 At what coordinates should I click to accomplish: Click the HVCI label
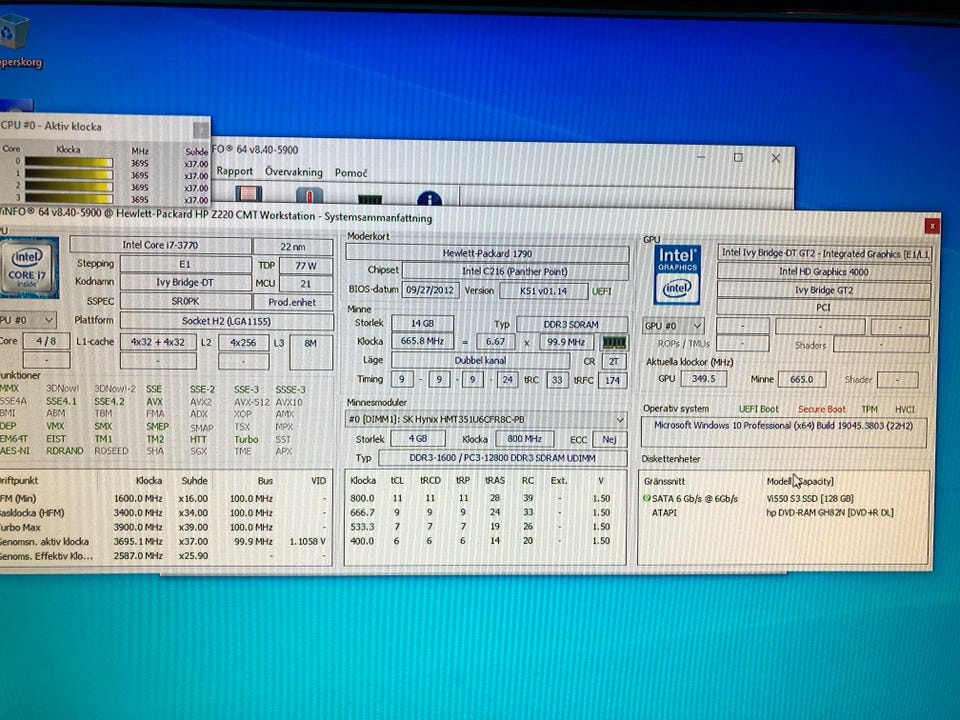(905, 409)
